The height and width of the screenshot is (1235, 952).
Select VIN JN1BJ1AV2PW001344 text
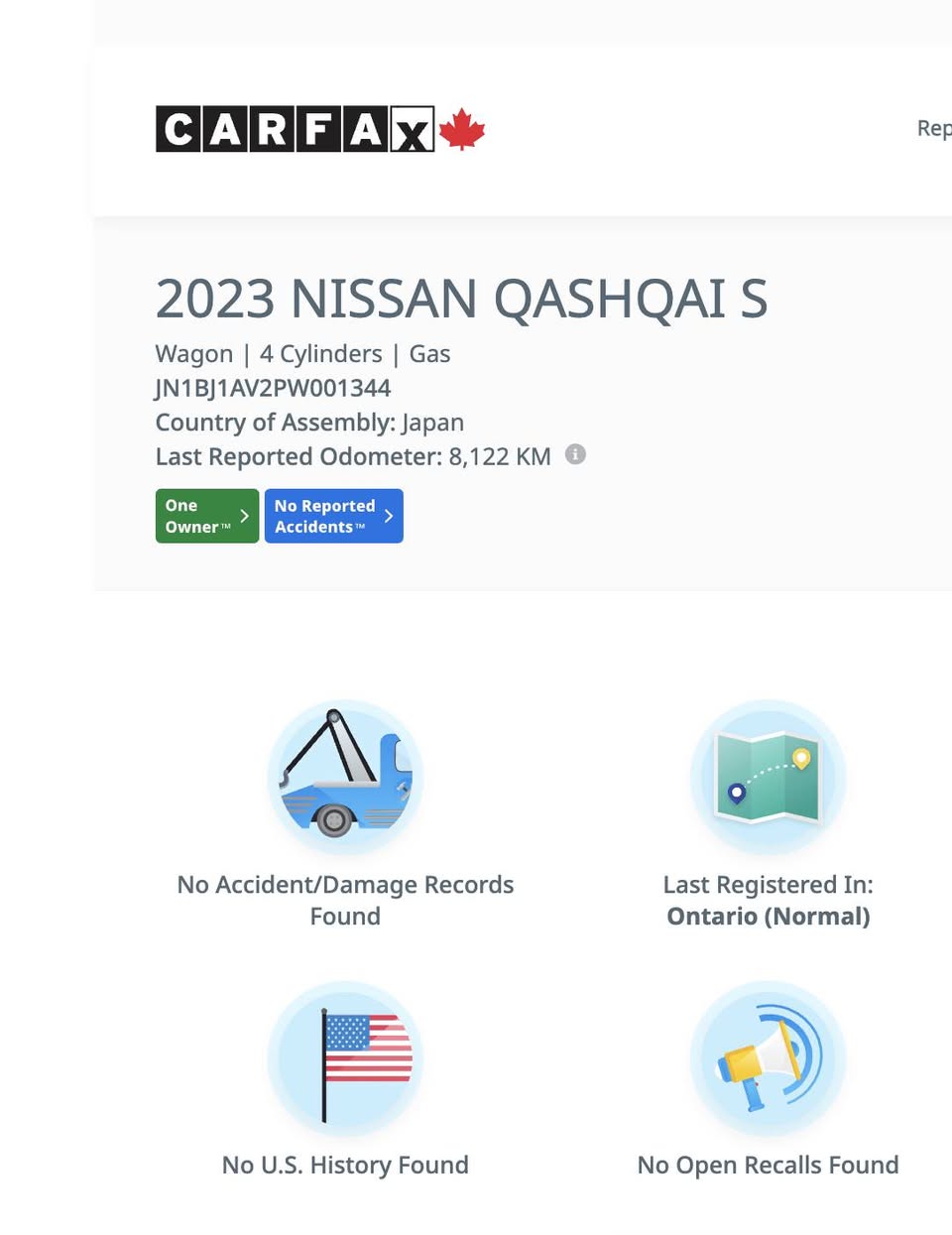tap(273, 388)
